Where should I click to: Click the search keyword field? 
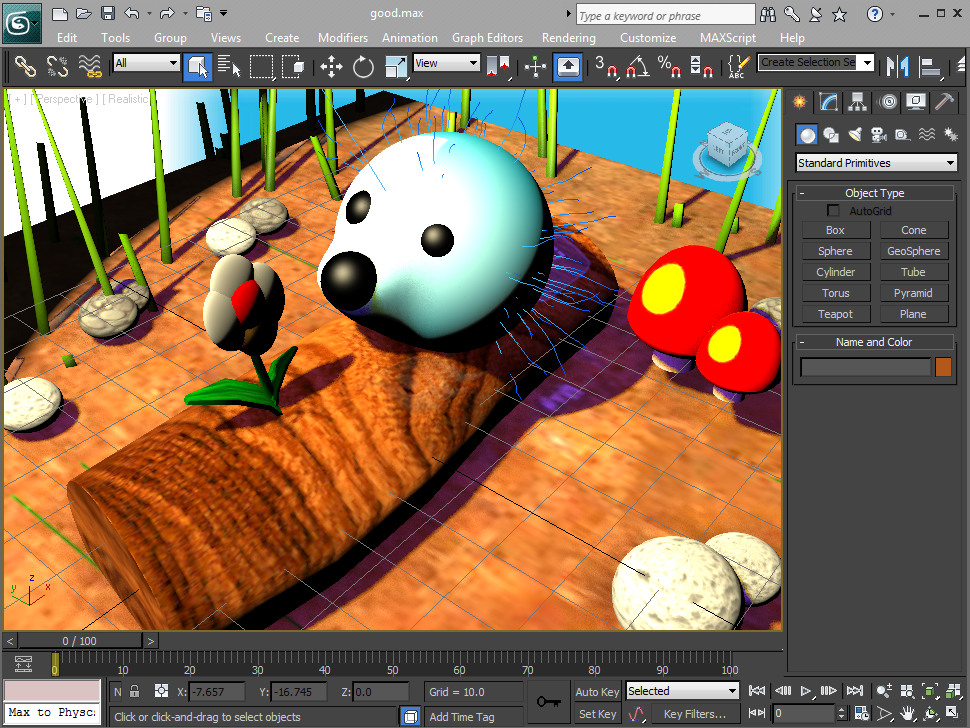[666, 15]
